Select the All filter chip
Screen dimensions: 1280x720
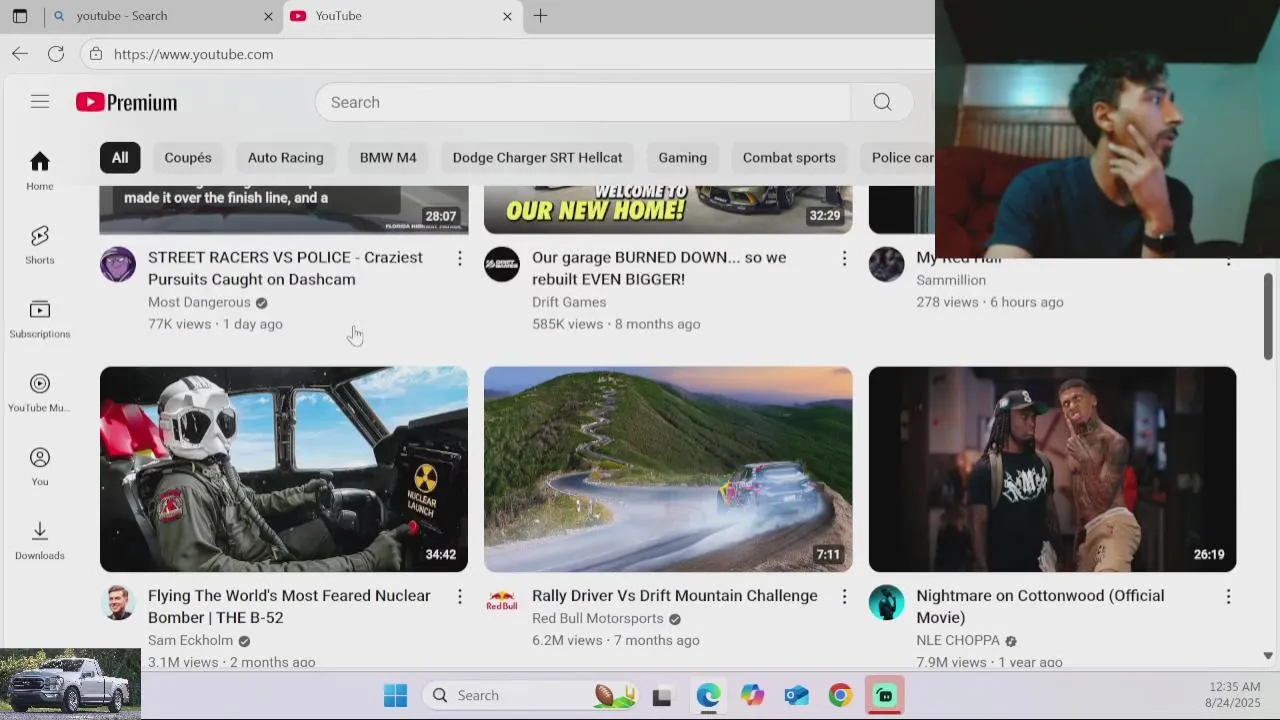click(120, 158)
